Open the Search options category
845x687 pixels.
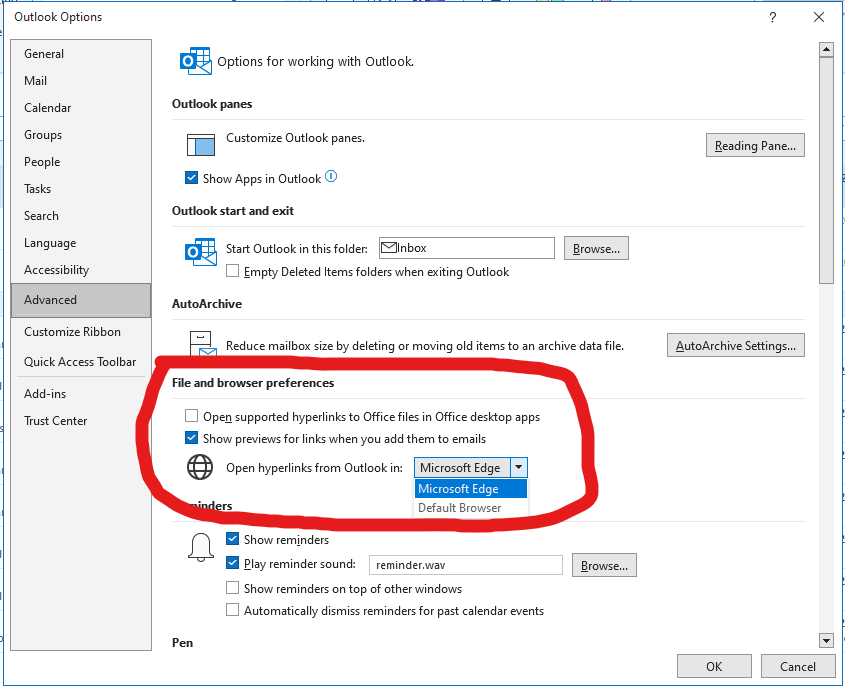pos(81,216)
